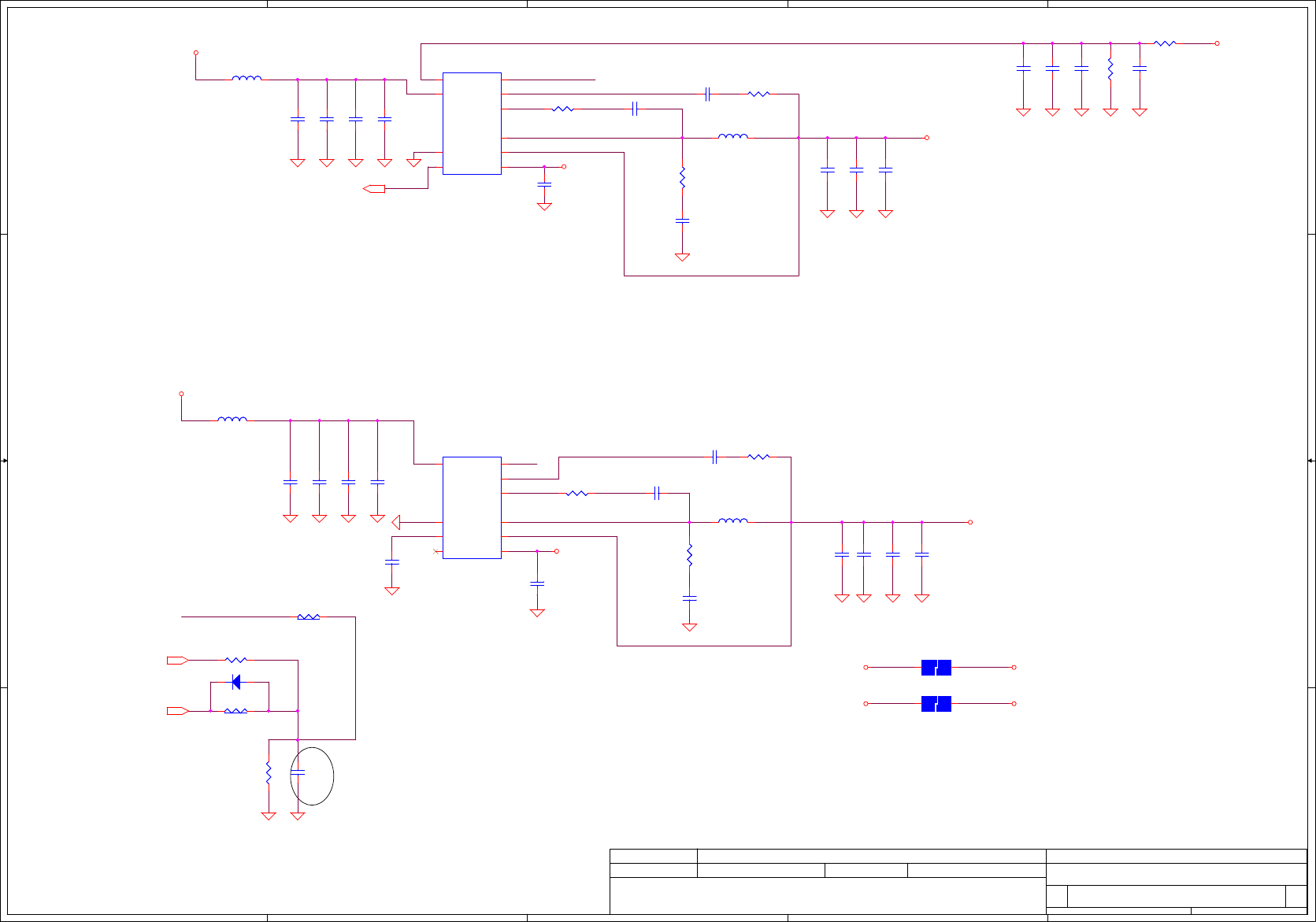This screenshot has width=1316, height=922.
Task: Click the off-page connector left of upper IC
Action: tap(374, 189)
